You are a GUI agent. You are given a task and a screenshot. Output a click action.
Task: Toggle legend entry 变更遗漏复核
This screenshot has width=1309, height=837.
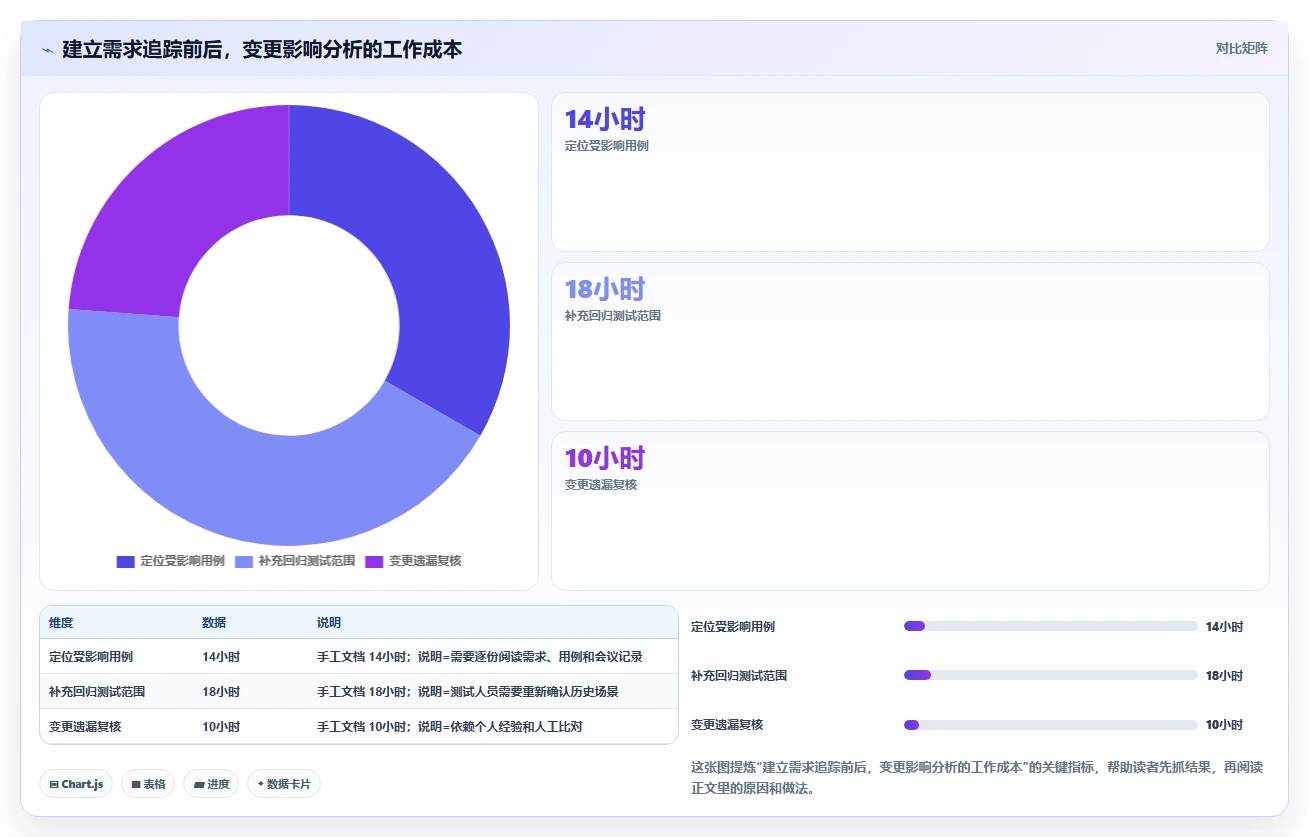pyautogui.click(x=413, y=561)
